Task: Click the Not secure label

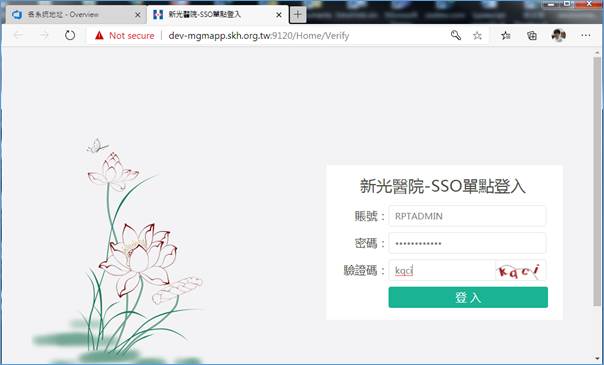Action: point(132,36)
